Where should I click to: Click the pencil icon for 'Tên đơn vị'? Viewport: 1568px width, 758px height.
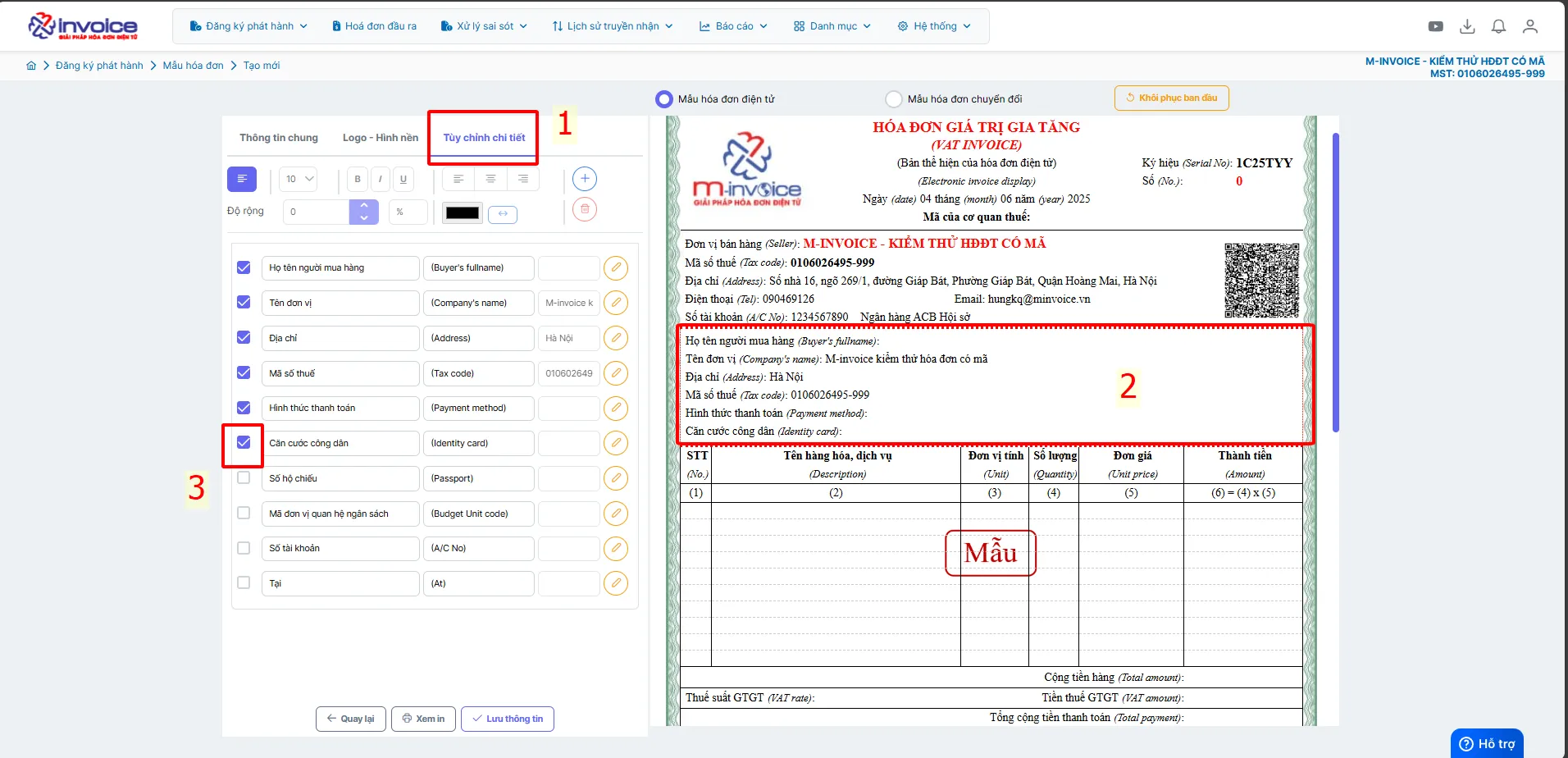pos(616,303)
